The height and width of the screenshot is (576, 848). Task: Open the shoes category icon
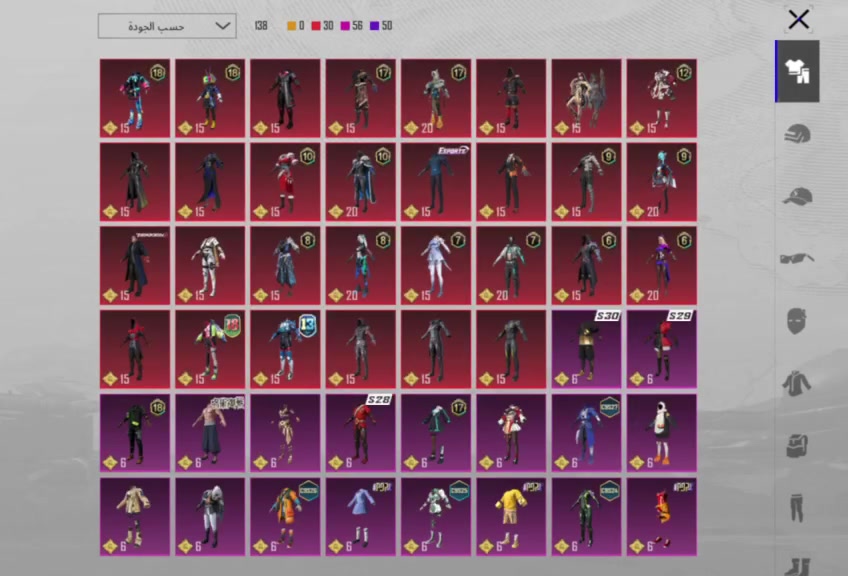pyautogui.click(x=798, y=566)
